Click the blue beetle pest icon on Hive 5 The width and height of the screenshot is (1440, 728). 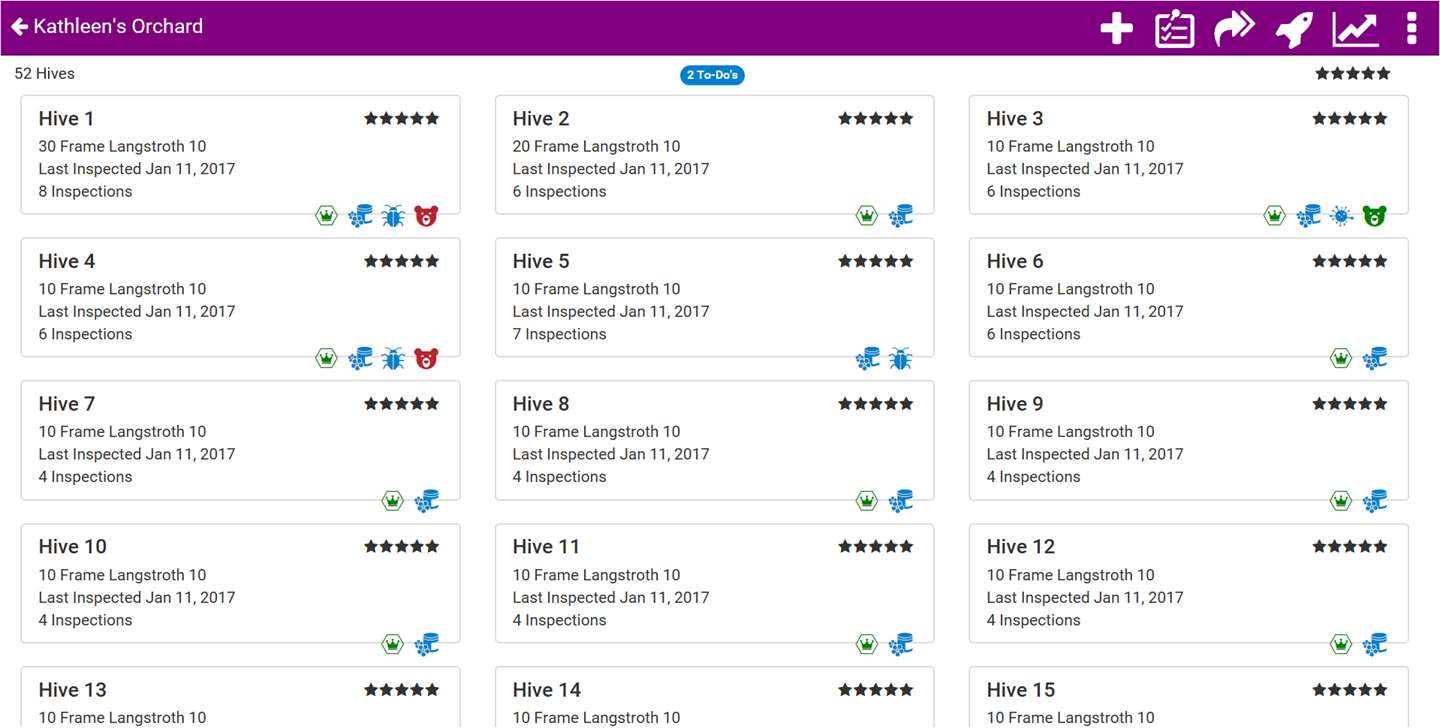click(901, 359)
